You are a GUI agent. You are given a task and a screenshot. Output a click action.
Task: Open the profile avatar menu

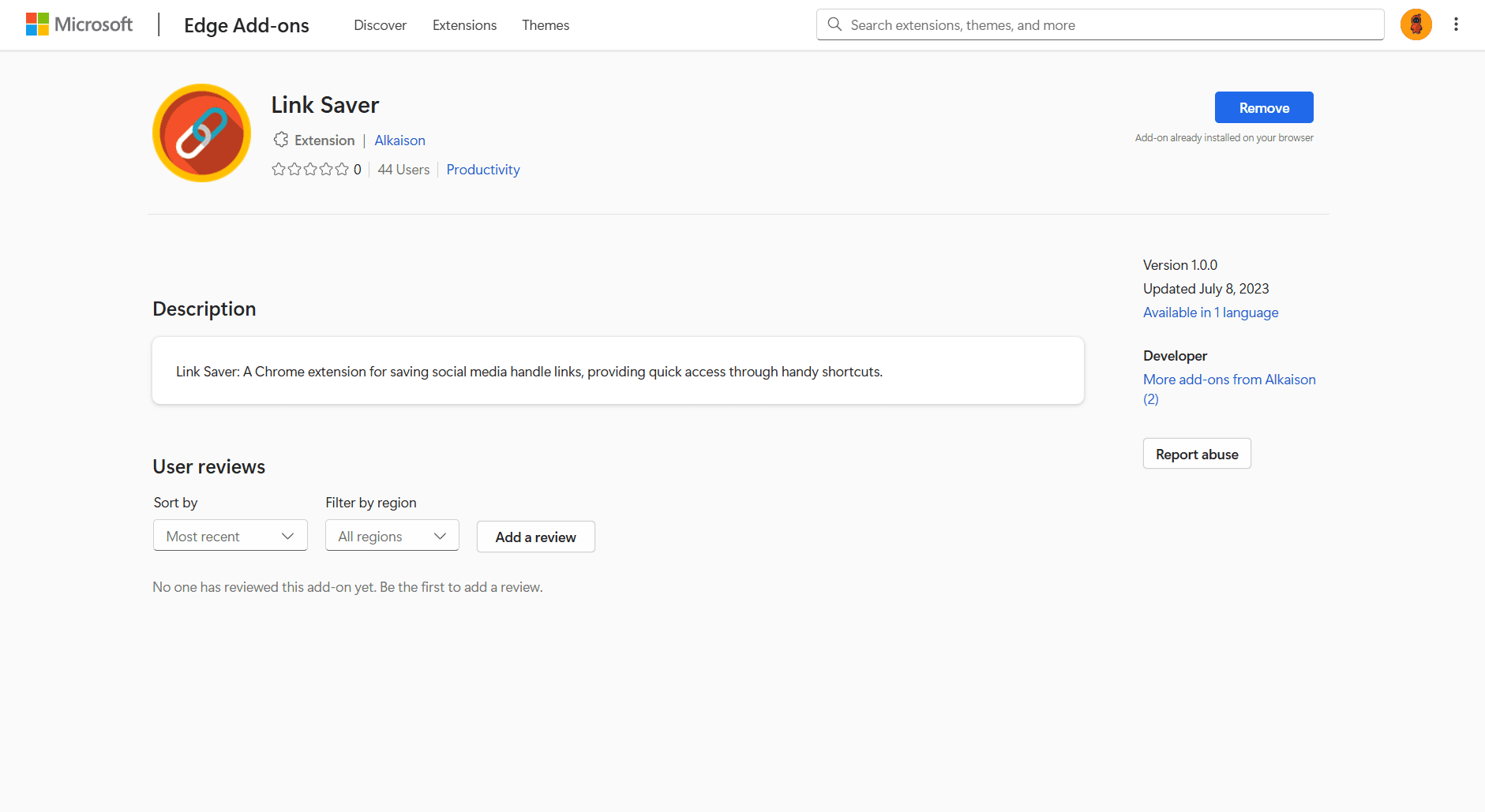pos(1416,24)
